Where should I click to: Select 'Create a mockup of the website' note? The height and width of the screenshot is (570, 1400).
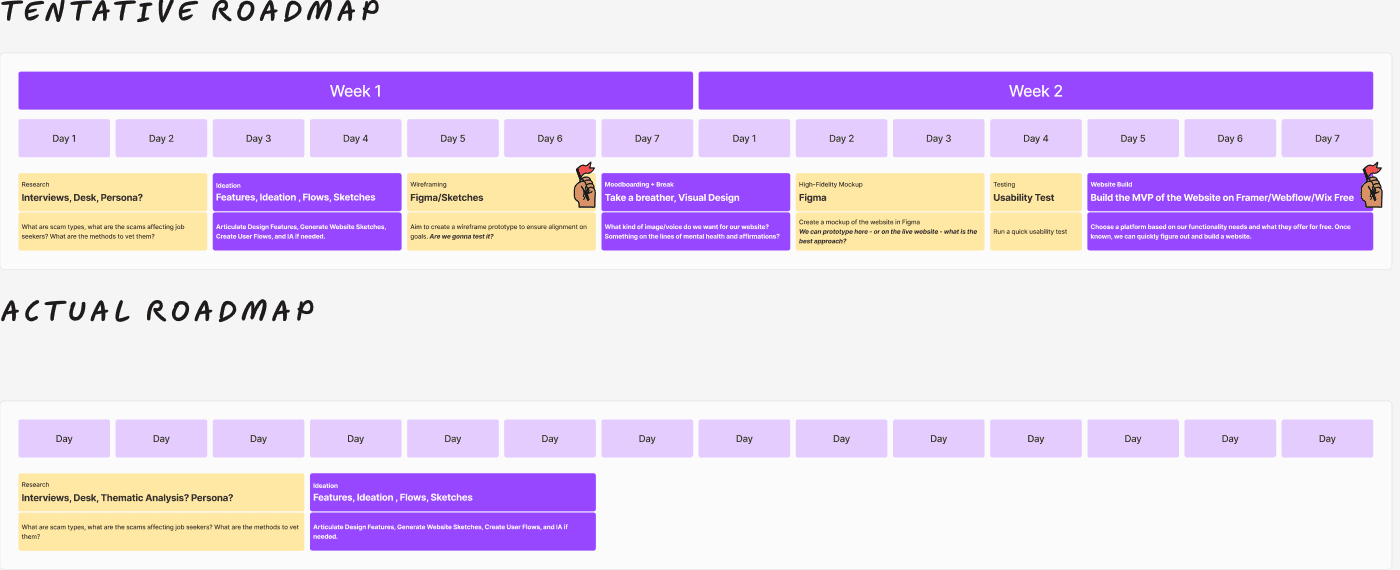[x=890, y=232]
